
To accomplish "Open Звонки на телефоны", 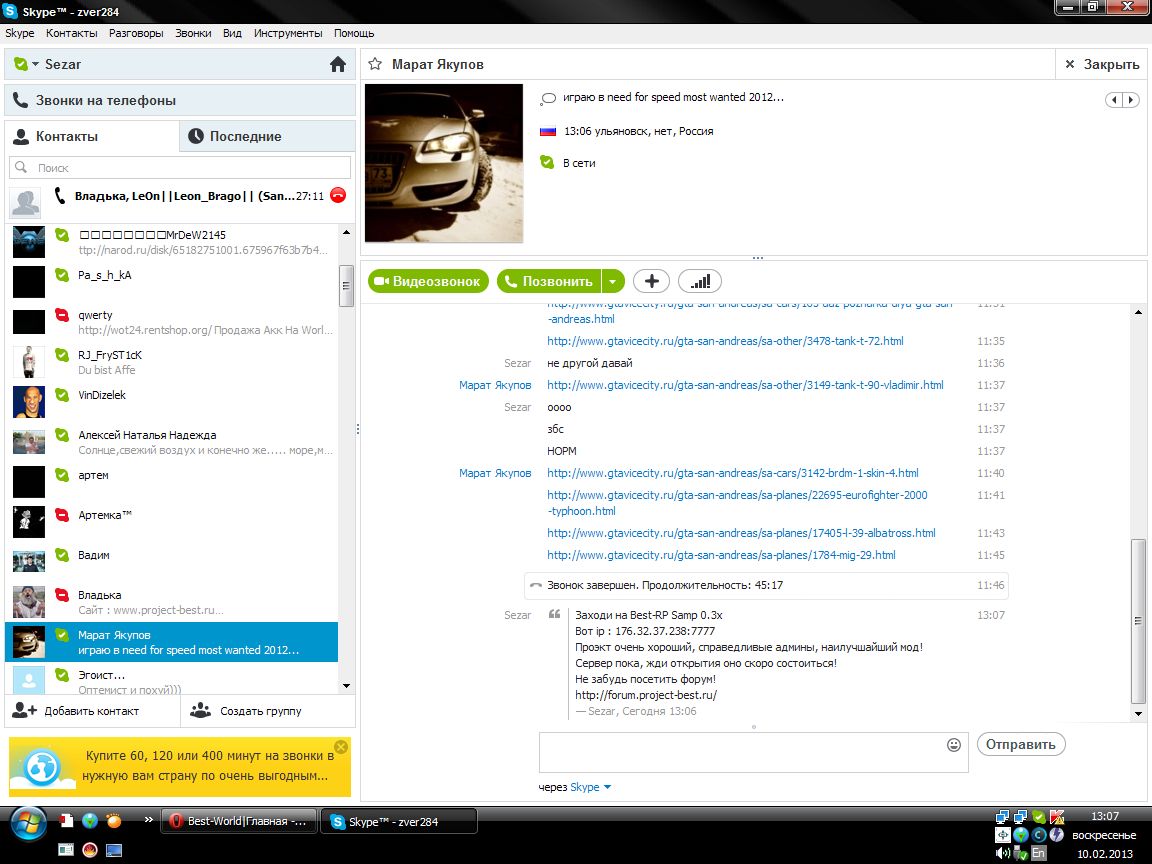I will point(180,101).
